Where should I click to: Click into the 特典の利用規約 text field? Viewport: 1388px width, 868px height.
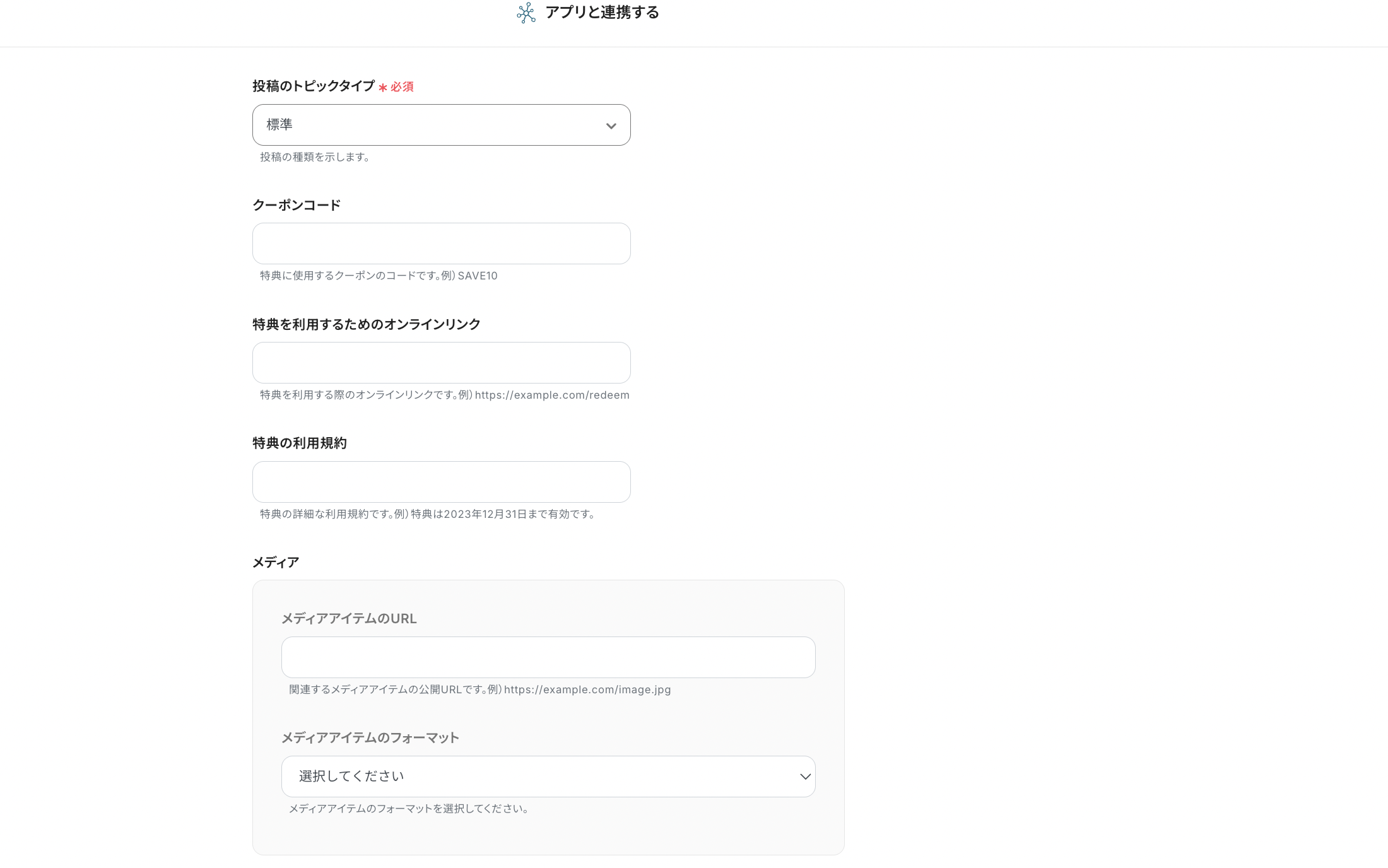441,482
